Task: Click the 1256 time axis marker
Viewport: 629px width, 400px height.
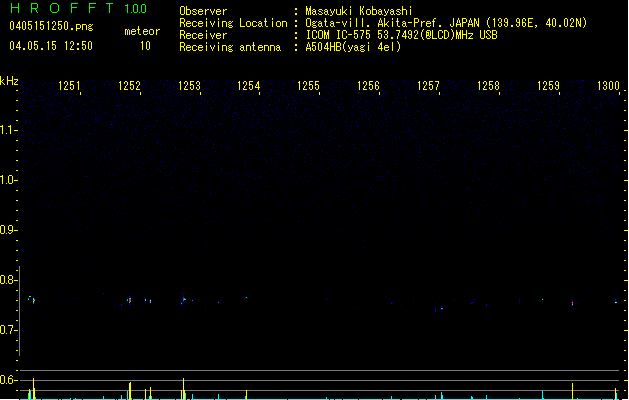Action: [x=368, y=86]
